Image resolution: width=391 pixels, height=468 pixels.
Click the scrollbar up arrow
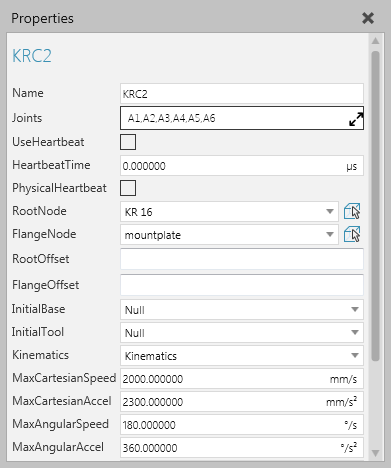coord(376,41)
